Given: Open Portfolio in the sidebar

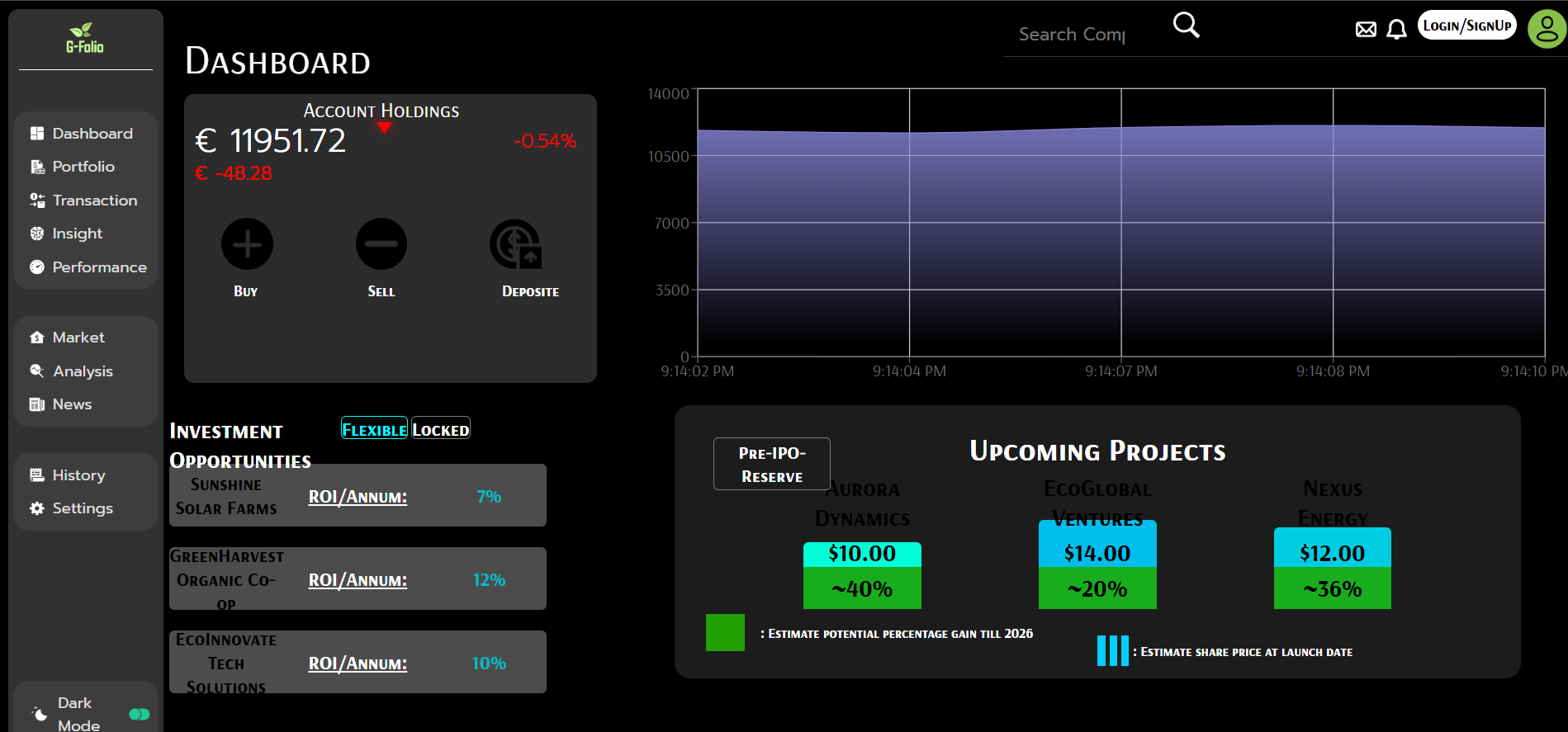Looking at the screenshot, I should point(83,167).
